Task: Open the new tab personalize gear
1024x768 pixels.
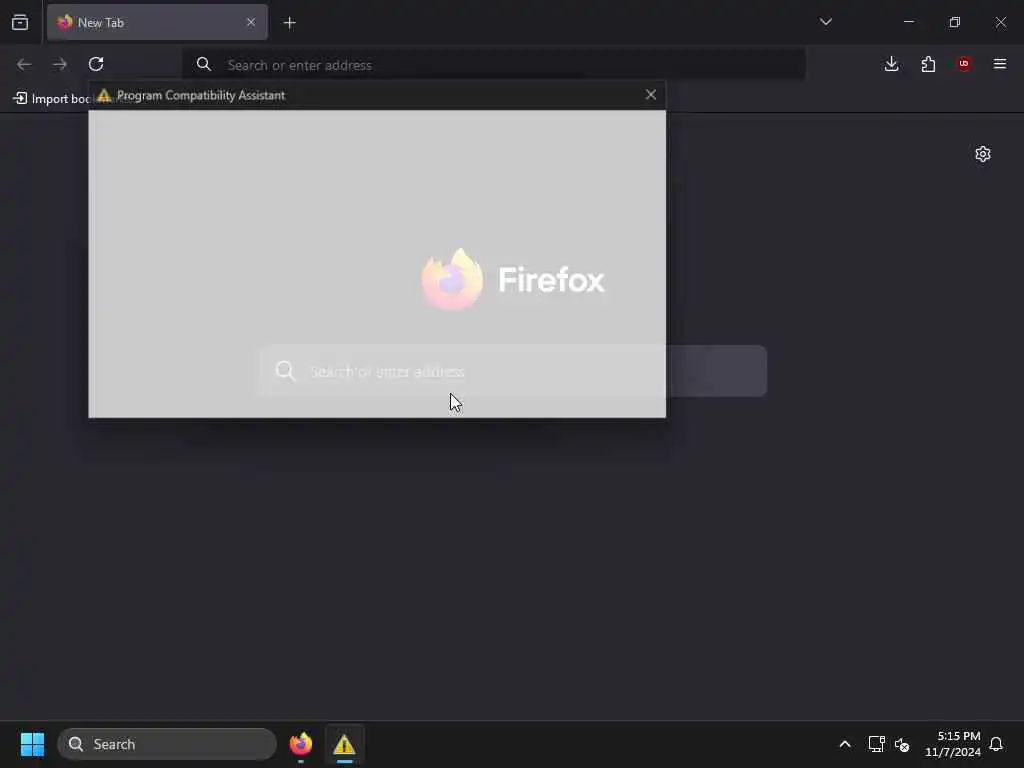Action: pos(983,154)
